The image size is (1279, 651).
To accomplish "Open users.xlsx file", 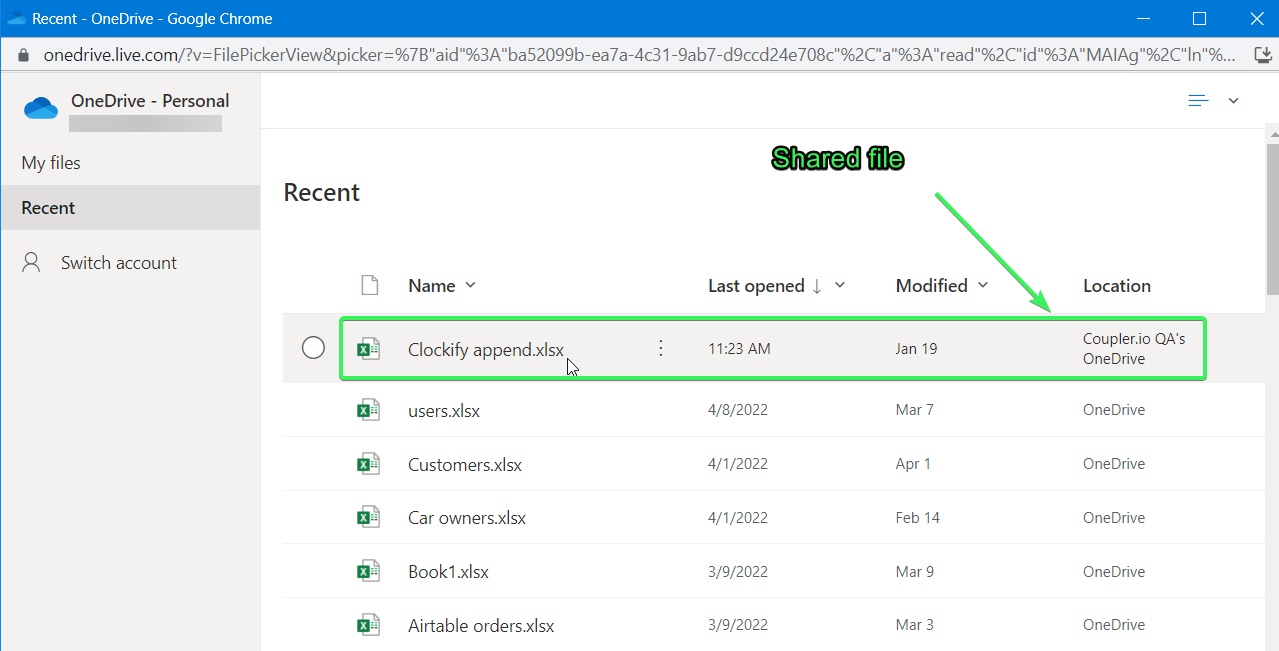I will coord(444,411).
